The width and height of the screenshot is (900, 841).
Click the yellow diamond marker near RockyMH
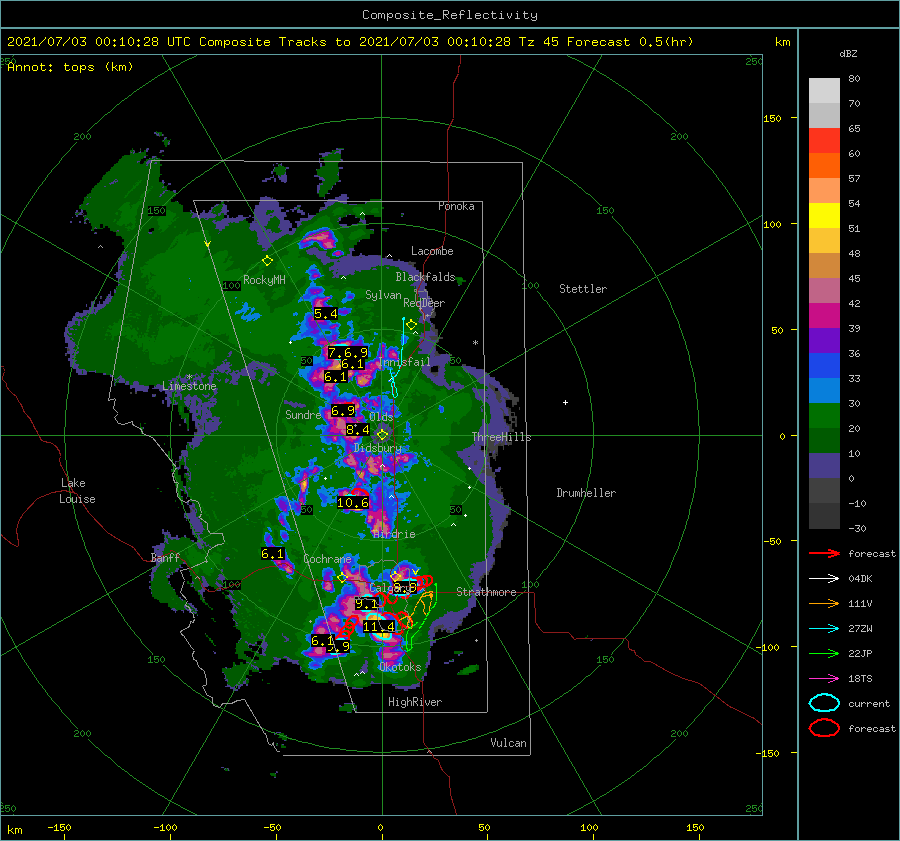(267, 261)
